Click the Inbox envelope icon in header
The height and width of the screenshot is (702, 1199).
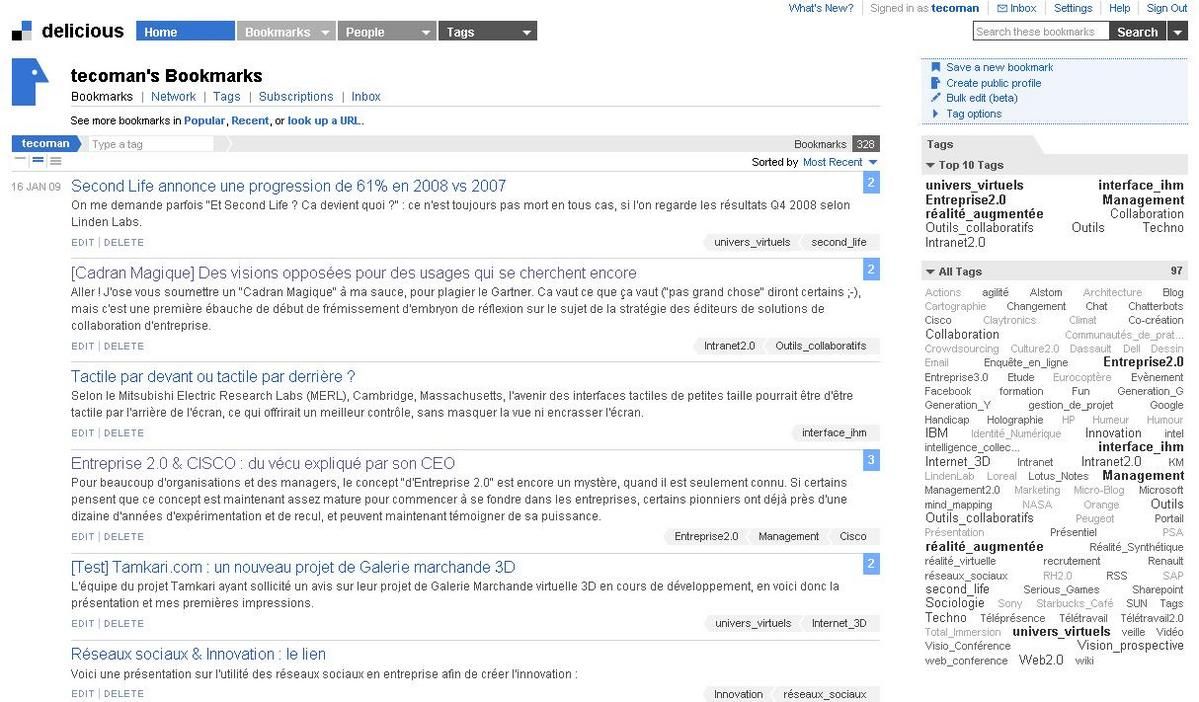click(1002, 8)
